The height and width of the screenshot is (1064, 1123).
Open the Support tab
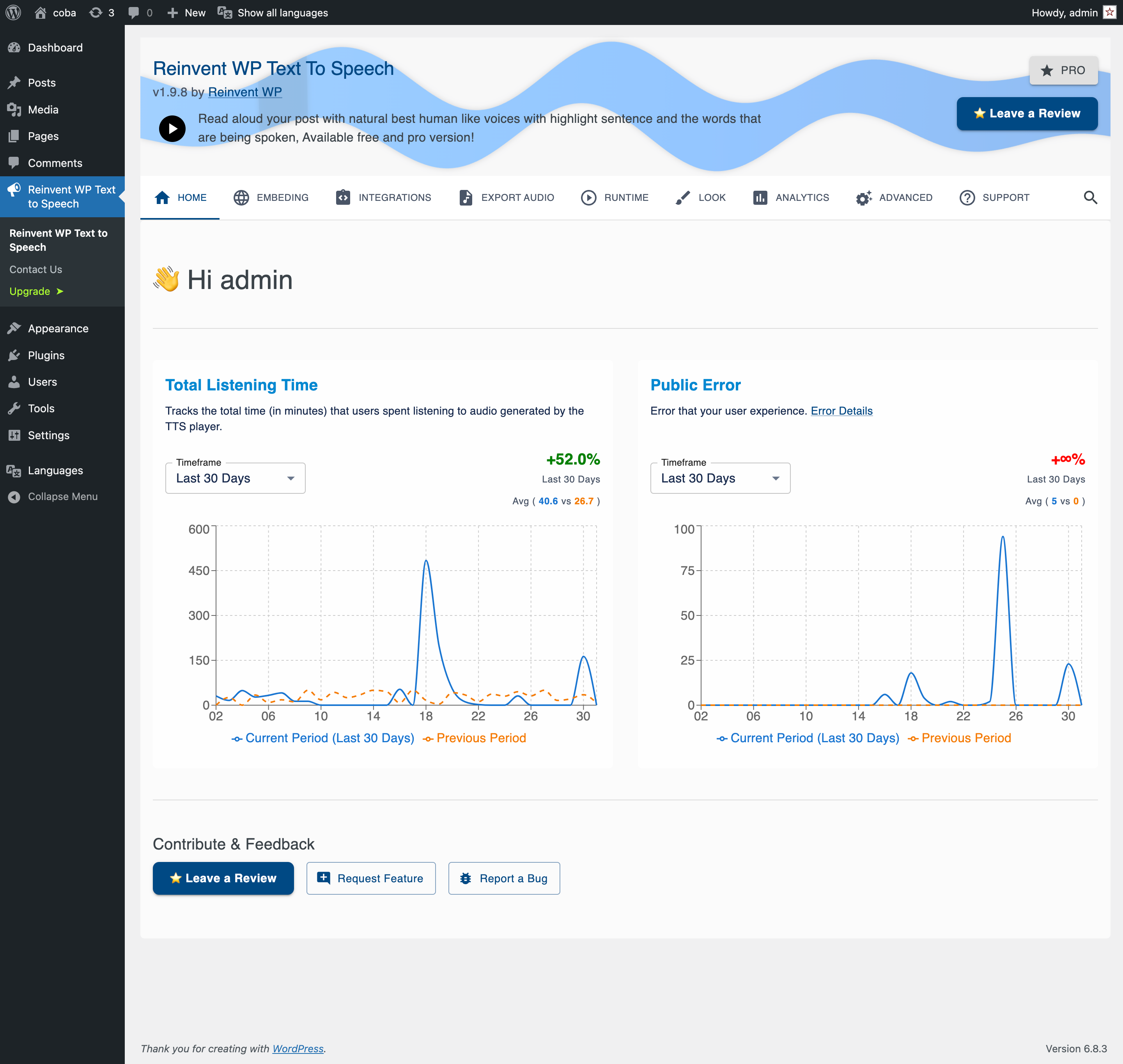coord(994,197)
